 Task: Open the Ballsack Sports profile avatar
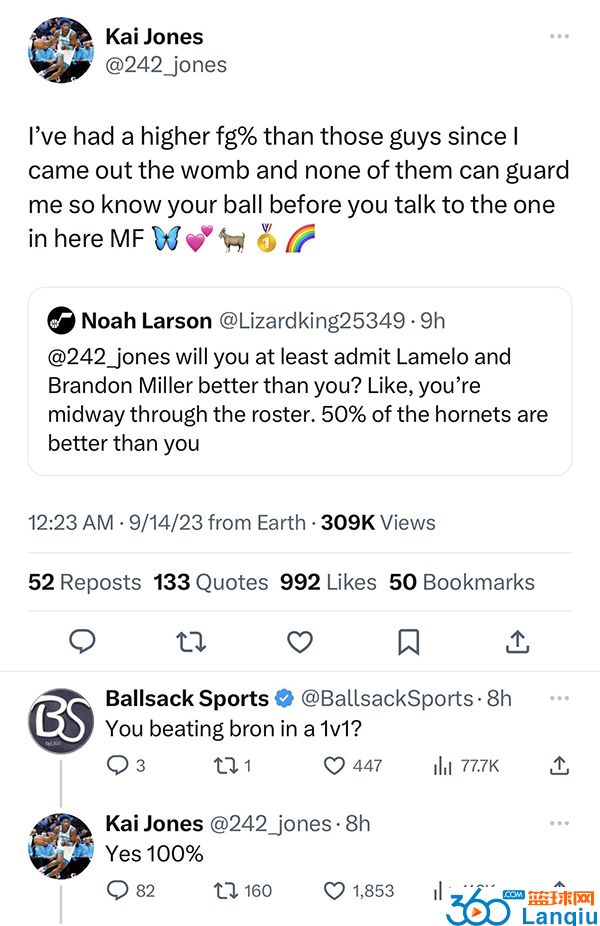pyautogui.click(x=61, y=720)
